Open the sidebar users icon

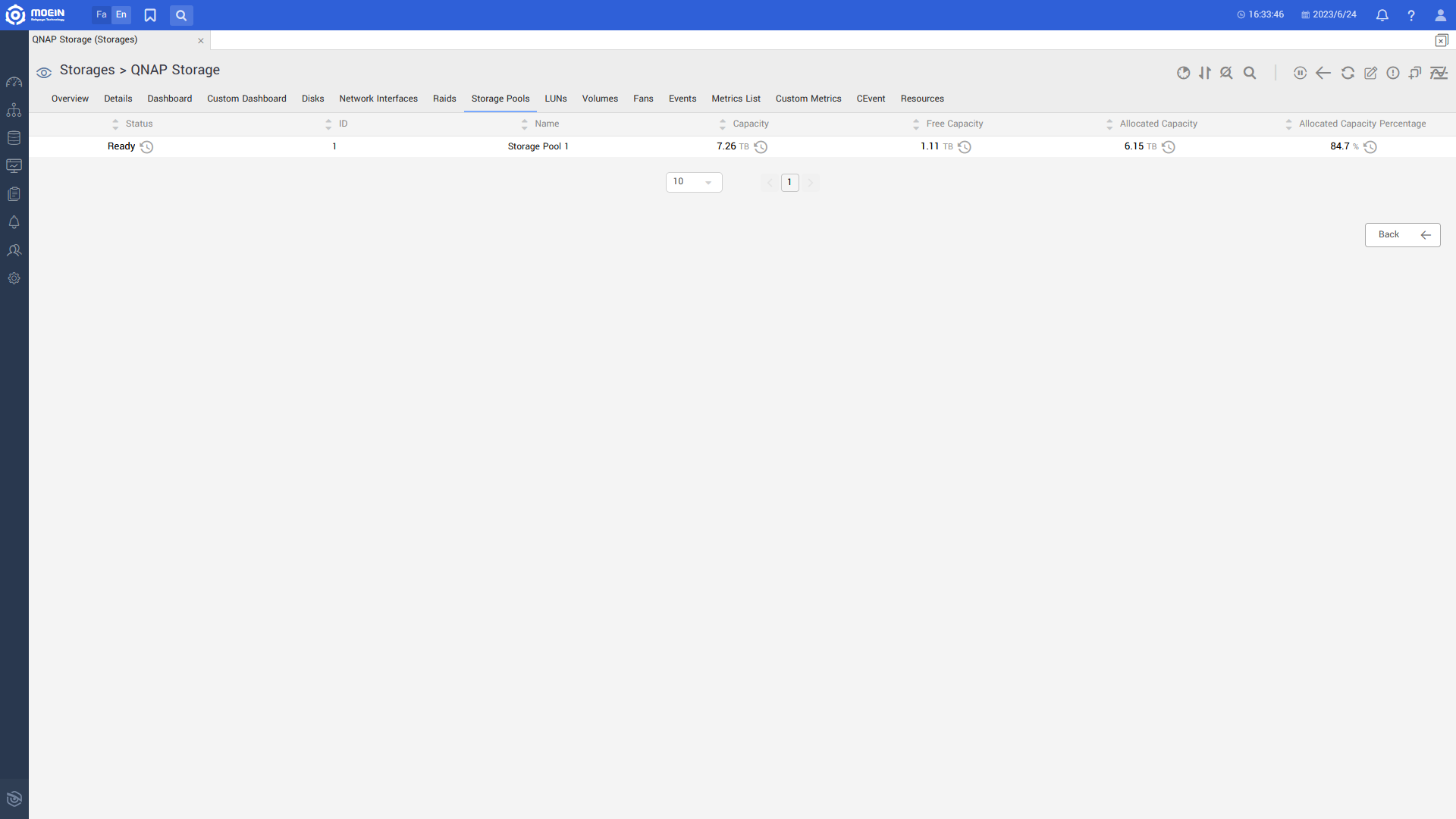coord(14,250)
